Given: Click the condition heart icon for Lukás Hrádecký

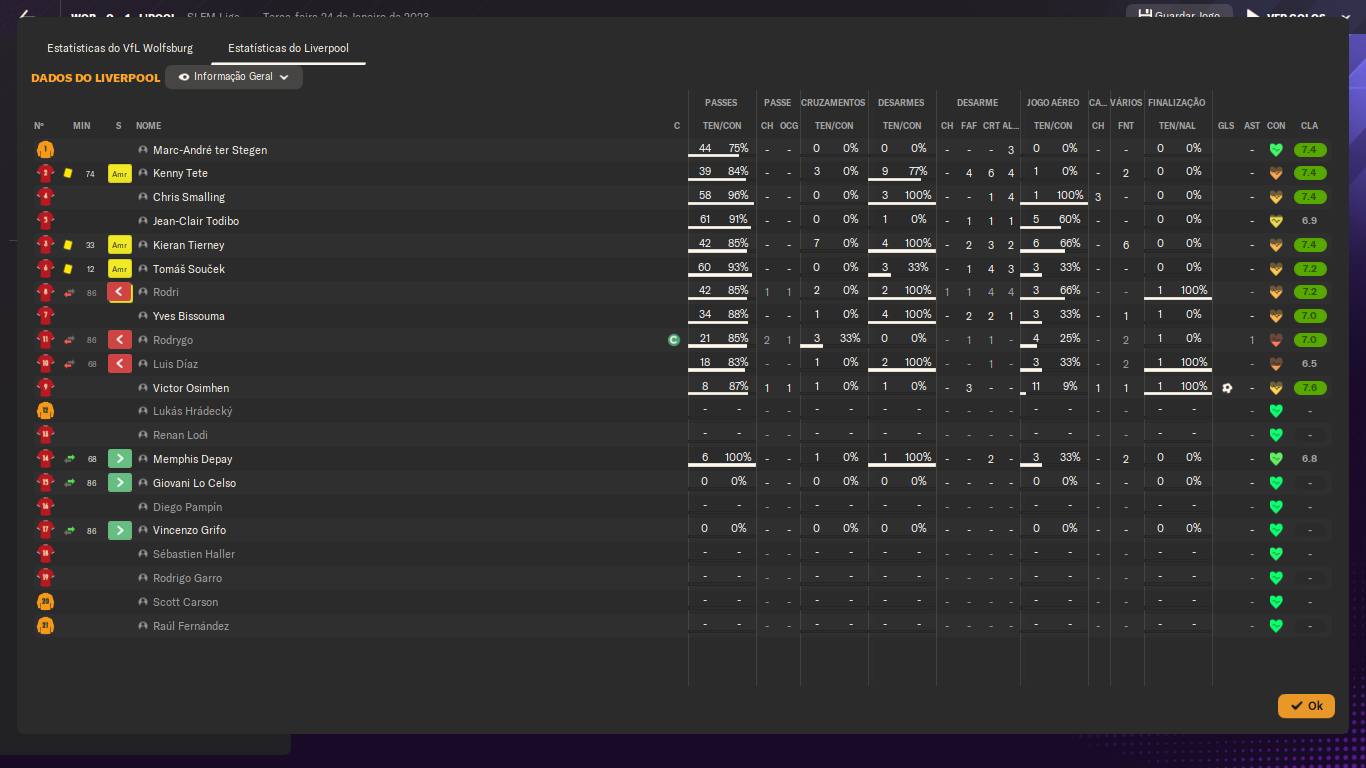Looking at the screenshot, I should click(1276, 411).
